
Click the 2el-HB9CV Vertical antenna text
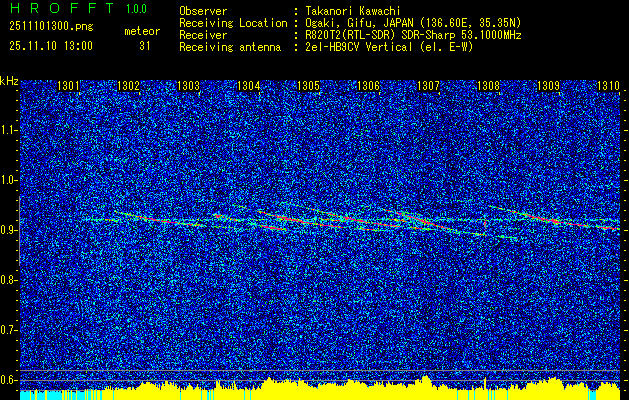point(390,47)
